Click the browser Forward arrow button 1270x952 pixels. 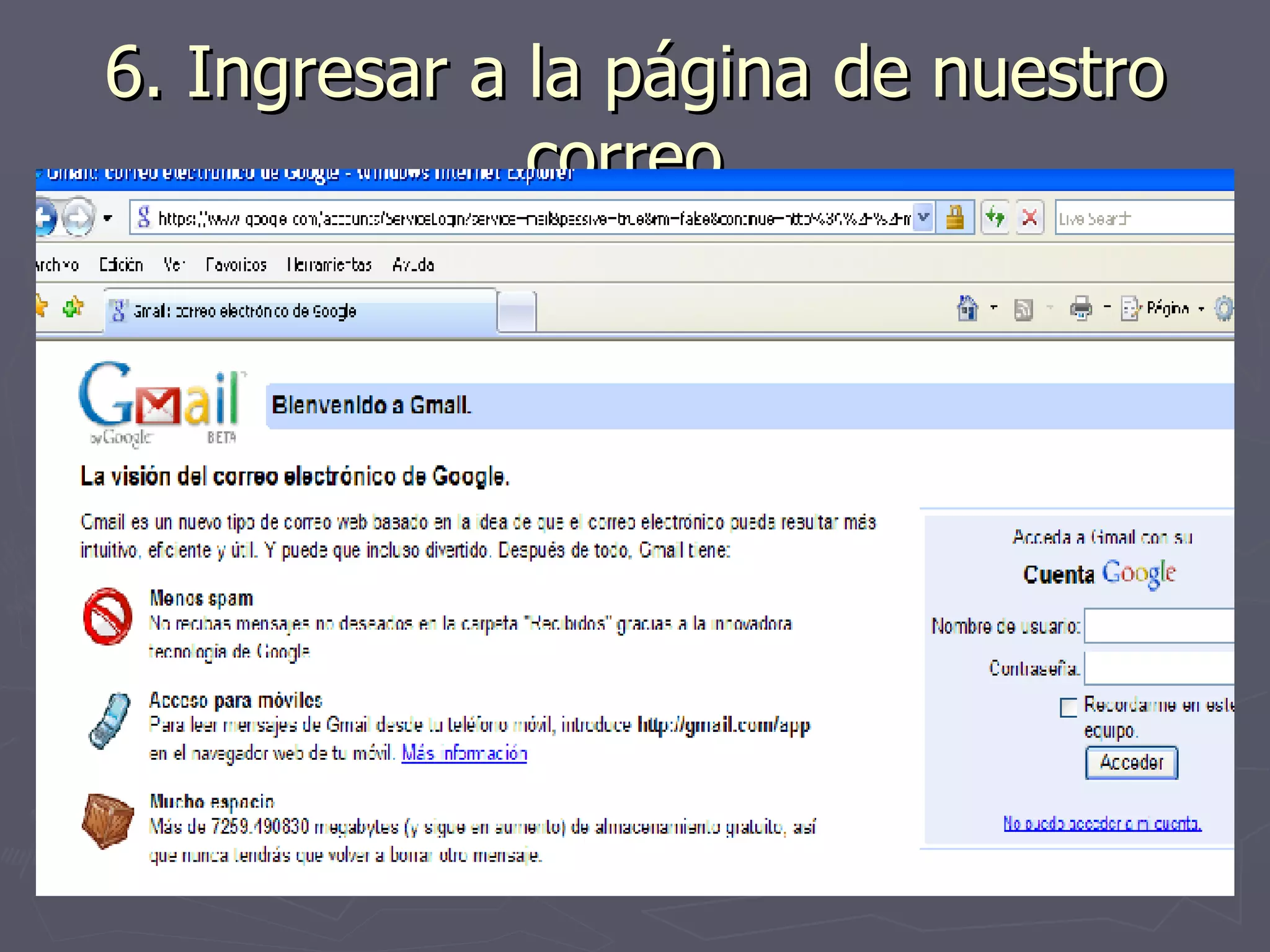coord(79,218)
